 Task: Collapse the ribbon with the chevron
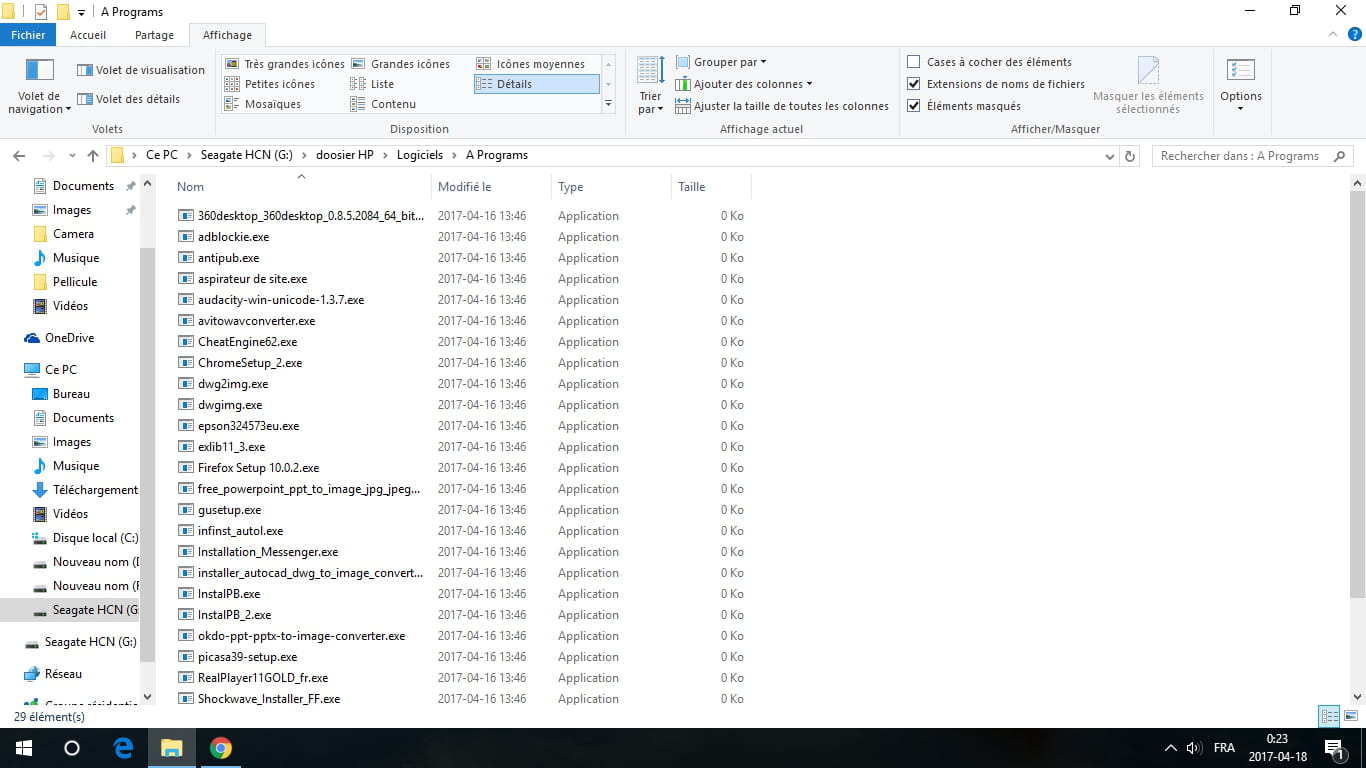click(1332, 35)
